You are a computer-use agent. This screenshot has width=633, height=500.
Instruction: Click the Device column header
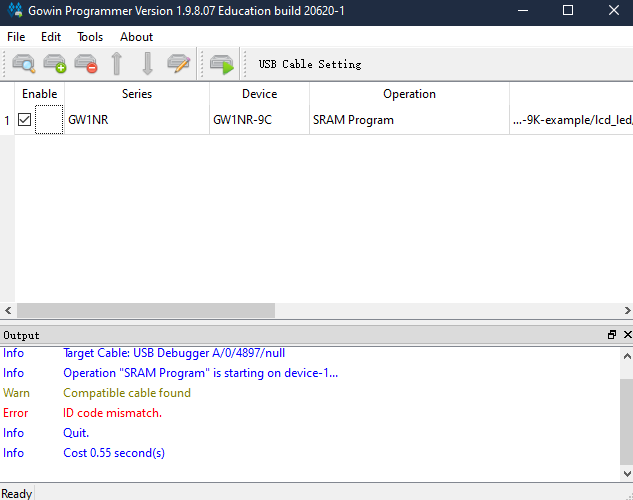pyautogui.click(x=260, y=94)
